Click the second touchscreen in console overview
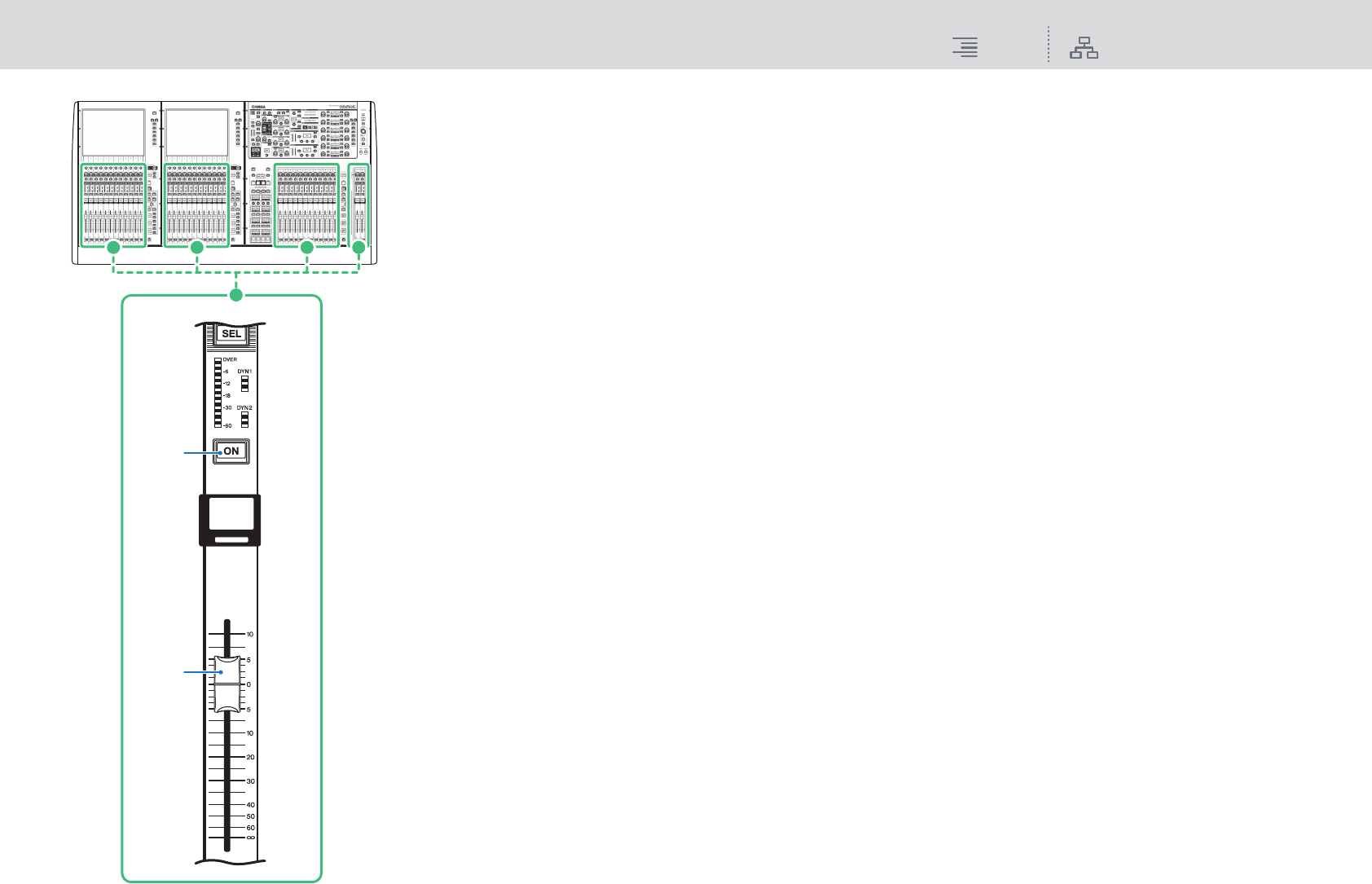This screenshot has height=884, width=1372. tap(196, 131)
